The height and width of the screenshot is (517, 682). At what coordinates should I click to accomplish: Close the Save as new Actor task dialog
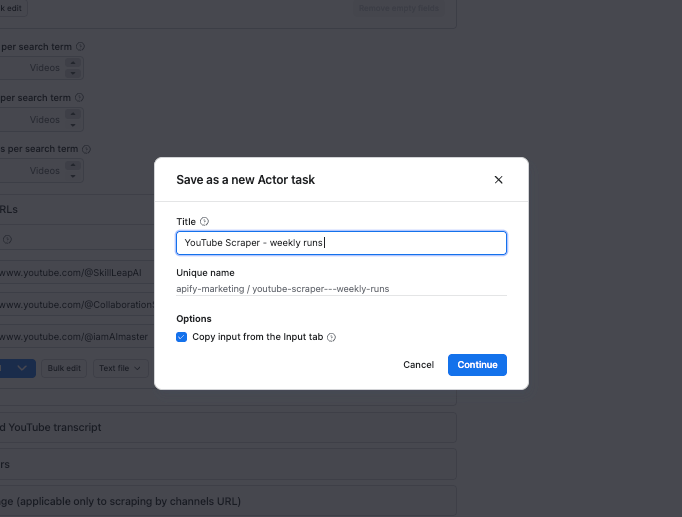click(498, 180)
